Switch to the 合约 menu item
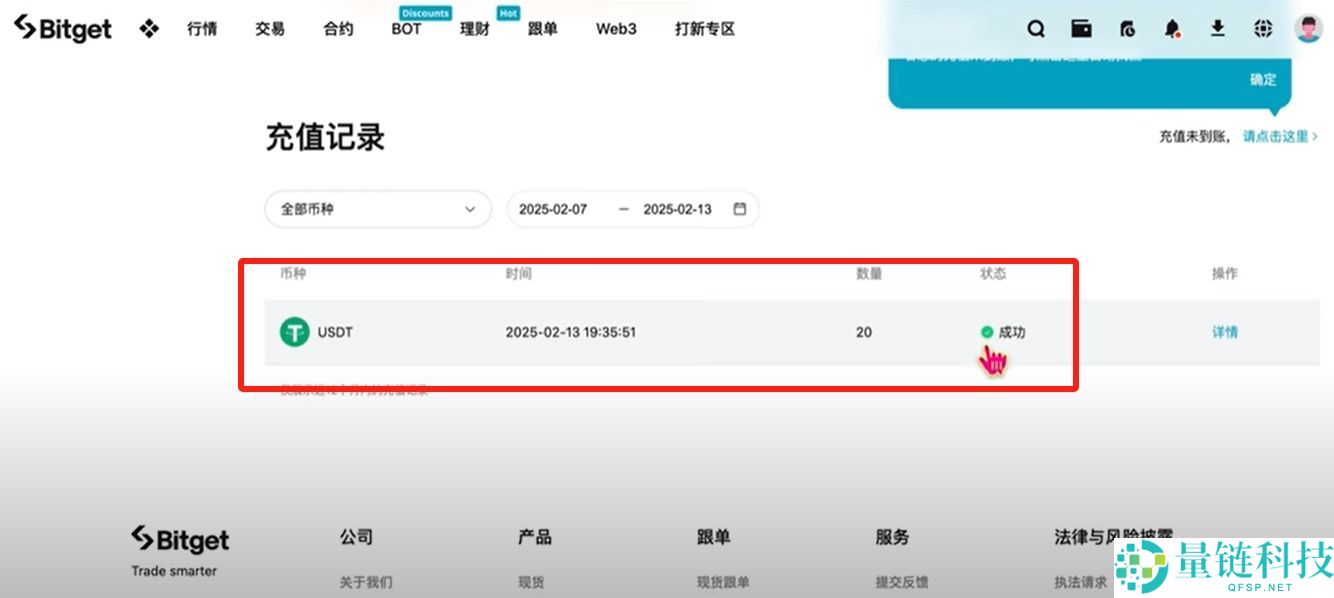Viewport: 1334px width, 598px height. pyautogui.click(x=337, y=29)
